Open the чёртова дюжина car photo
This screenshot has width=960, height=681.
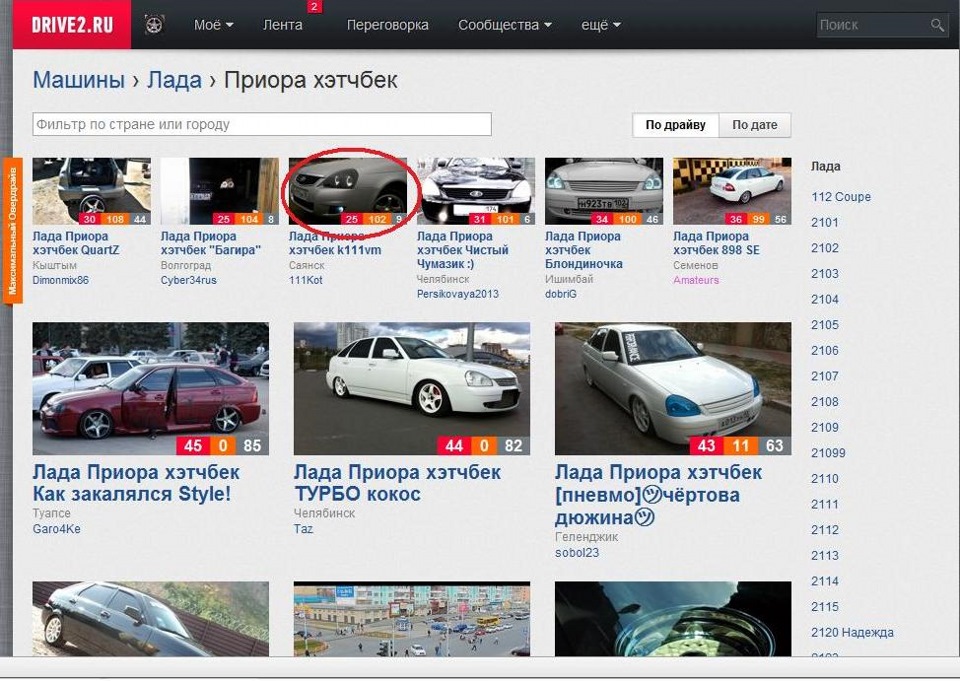tap(673, 389)
